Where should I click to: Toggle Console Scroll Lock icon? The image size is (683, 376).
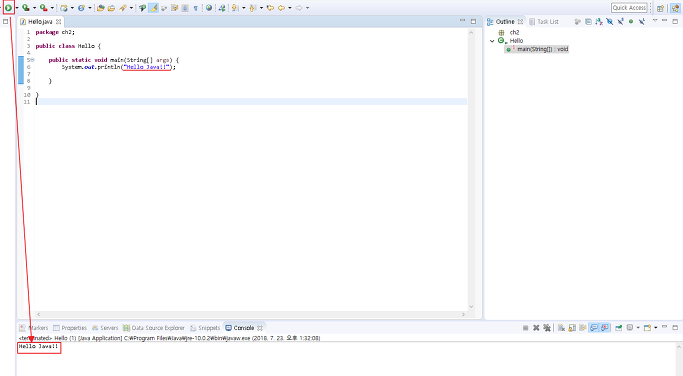click(x=572, y=328)
